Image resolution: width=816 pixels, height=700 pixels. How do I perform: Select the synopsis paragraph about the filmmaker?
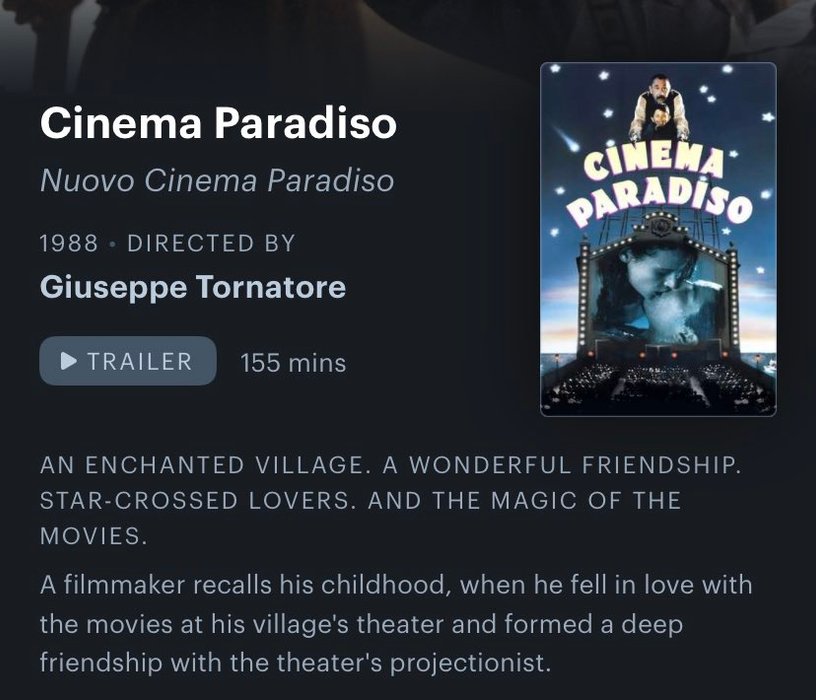396,623
